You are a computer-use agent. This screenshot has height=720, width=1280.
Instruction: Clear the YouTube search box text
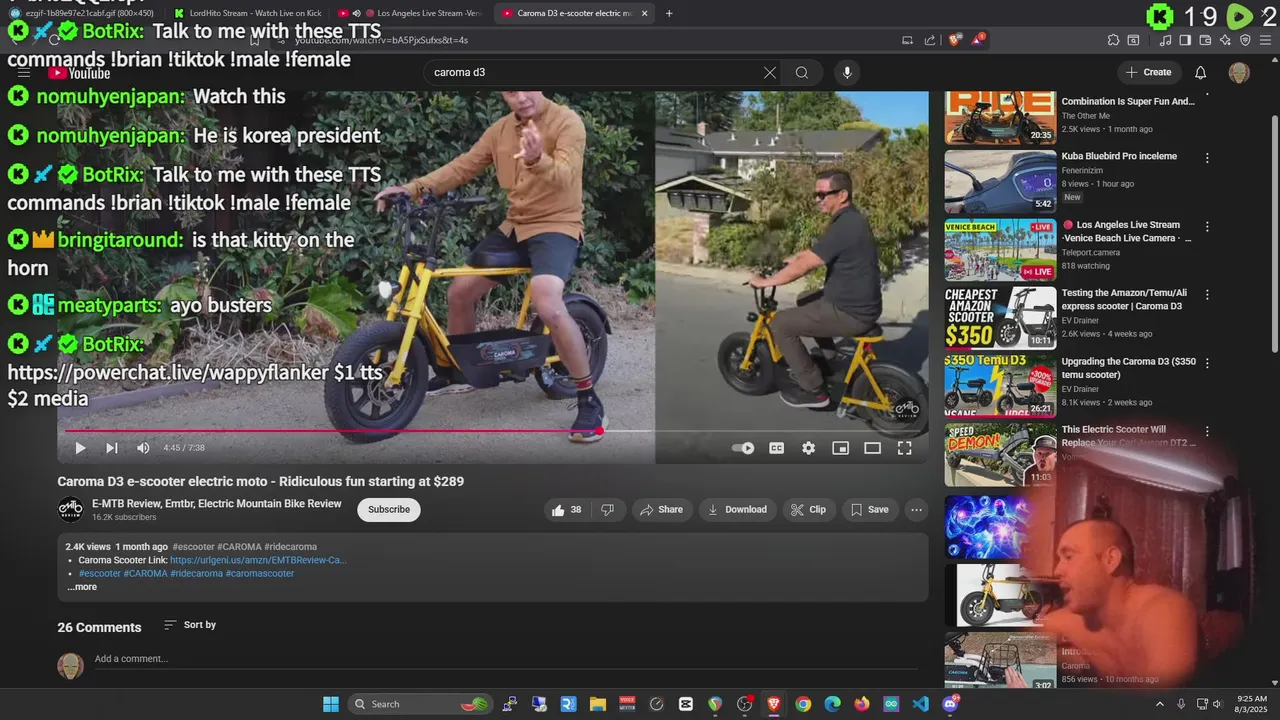[x=769, y=72]
